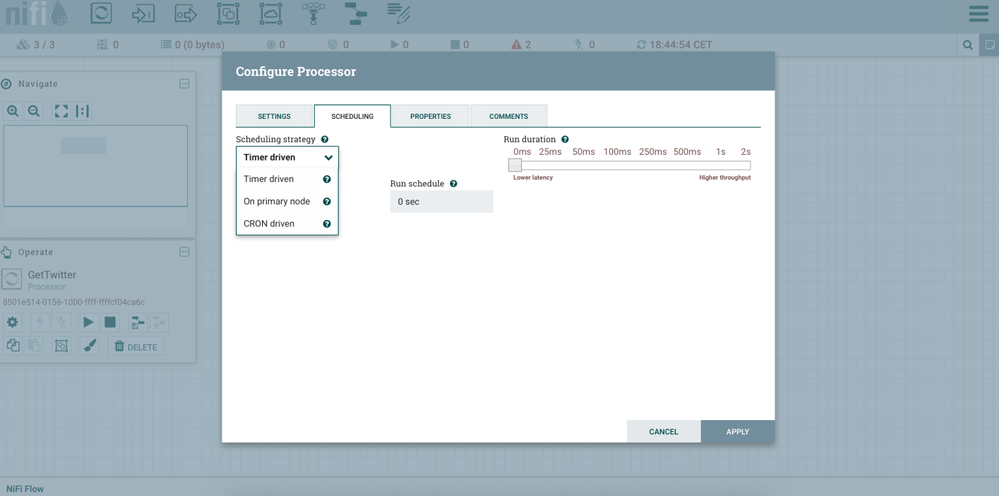Collapse the Navigate panel
Screen dimensions: 999x496
click(184, 84)
